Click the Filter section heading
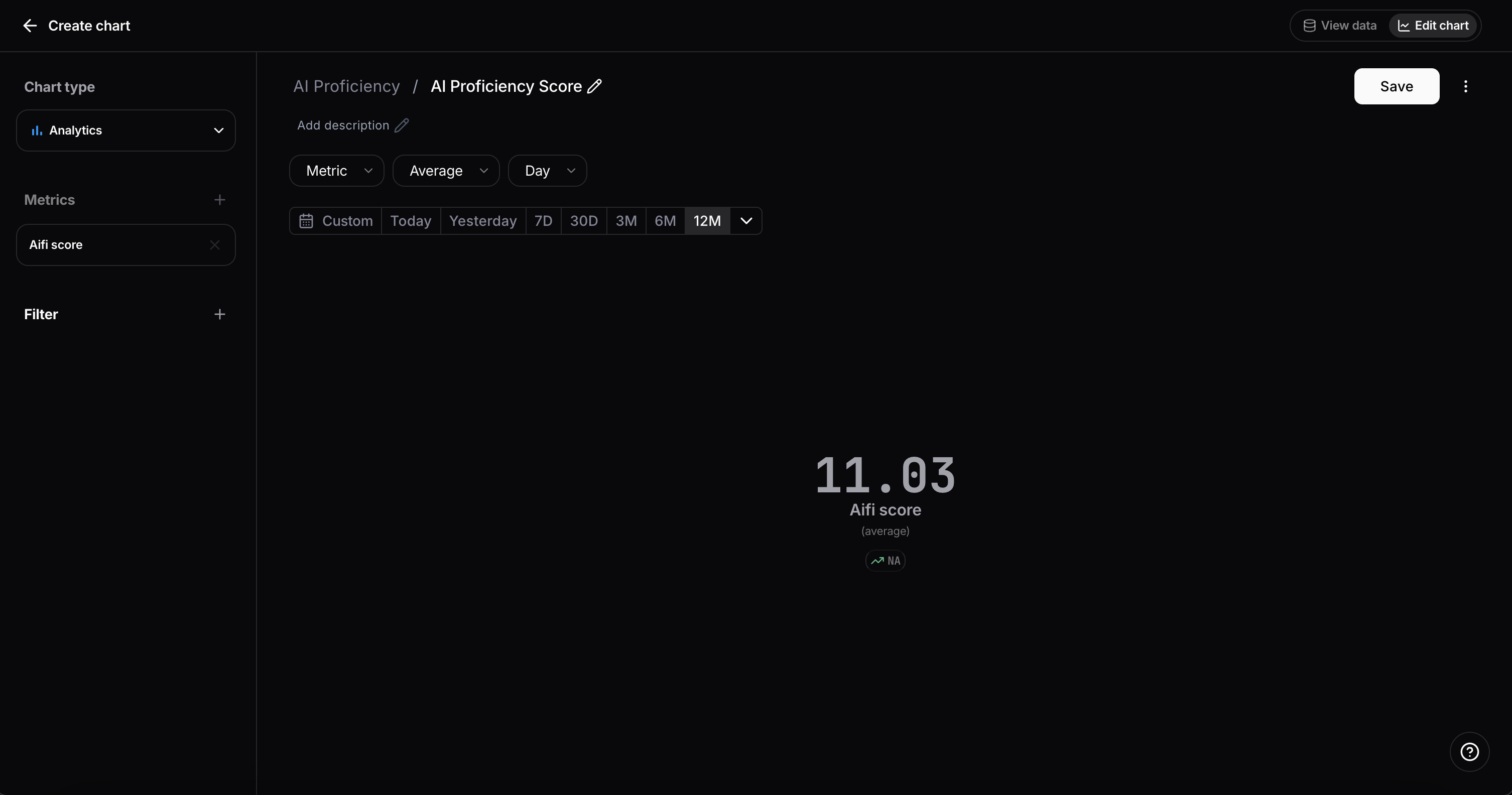 [41, 315]
